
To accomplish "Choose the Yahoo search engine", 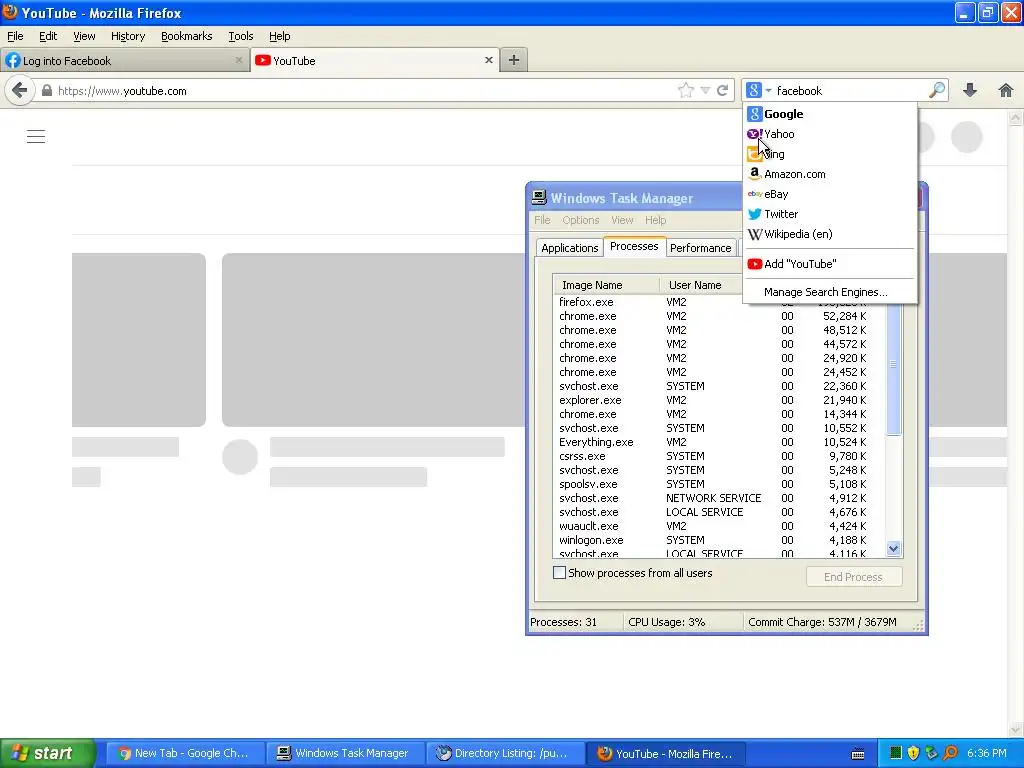I will tap(830, 134).
